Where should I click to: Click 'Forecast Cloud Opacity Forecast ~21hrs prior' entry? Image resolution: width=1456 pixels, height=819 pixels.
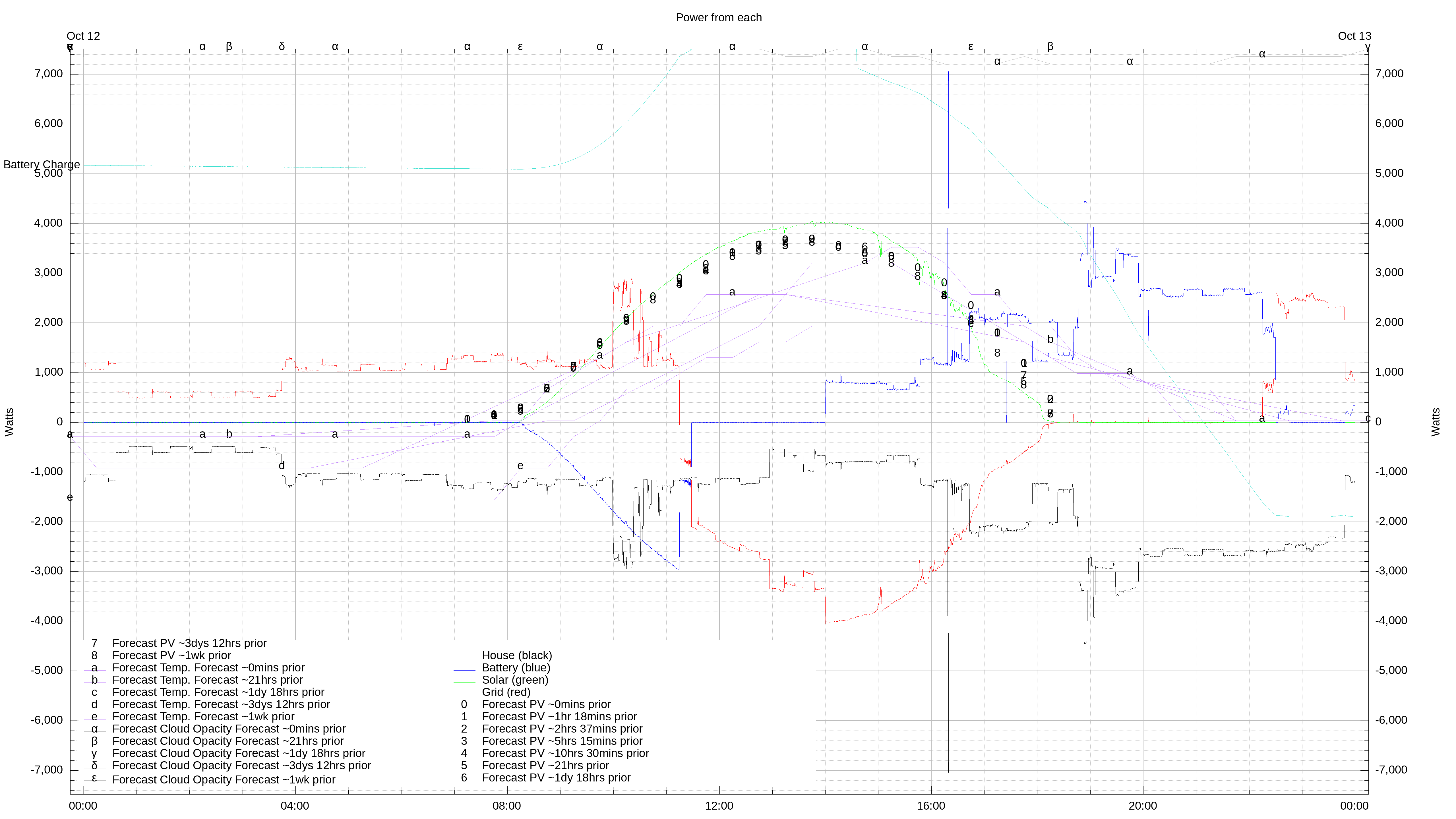click(x=228, y=741)
